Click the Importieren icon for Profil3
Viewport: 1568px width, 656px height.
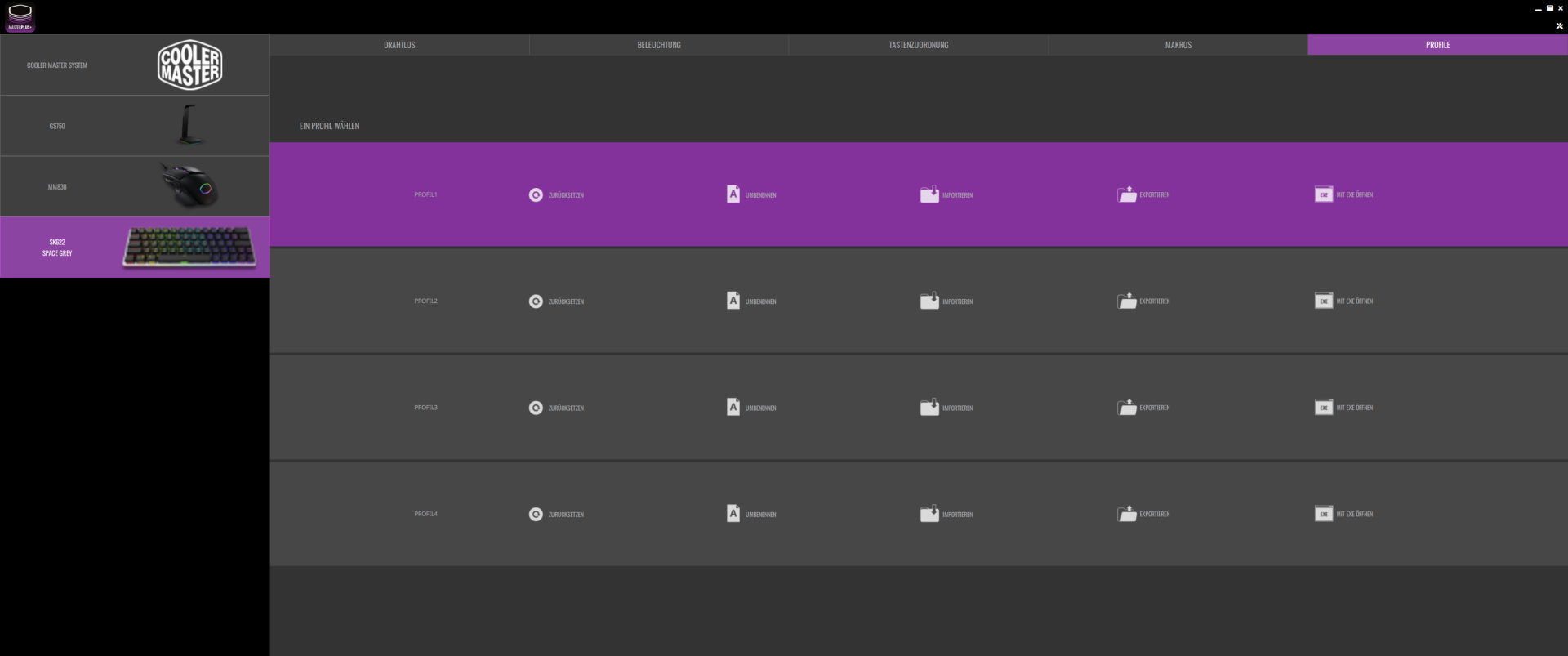929,407
